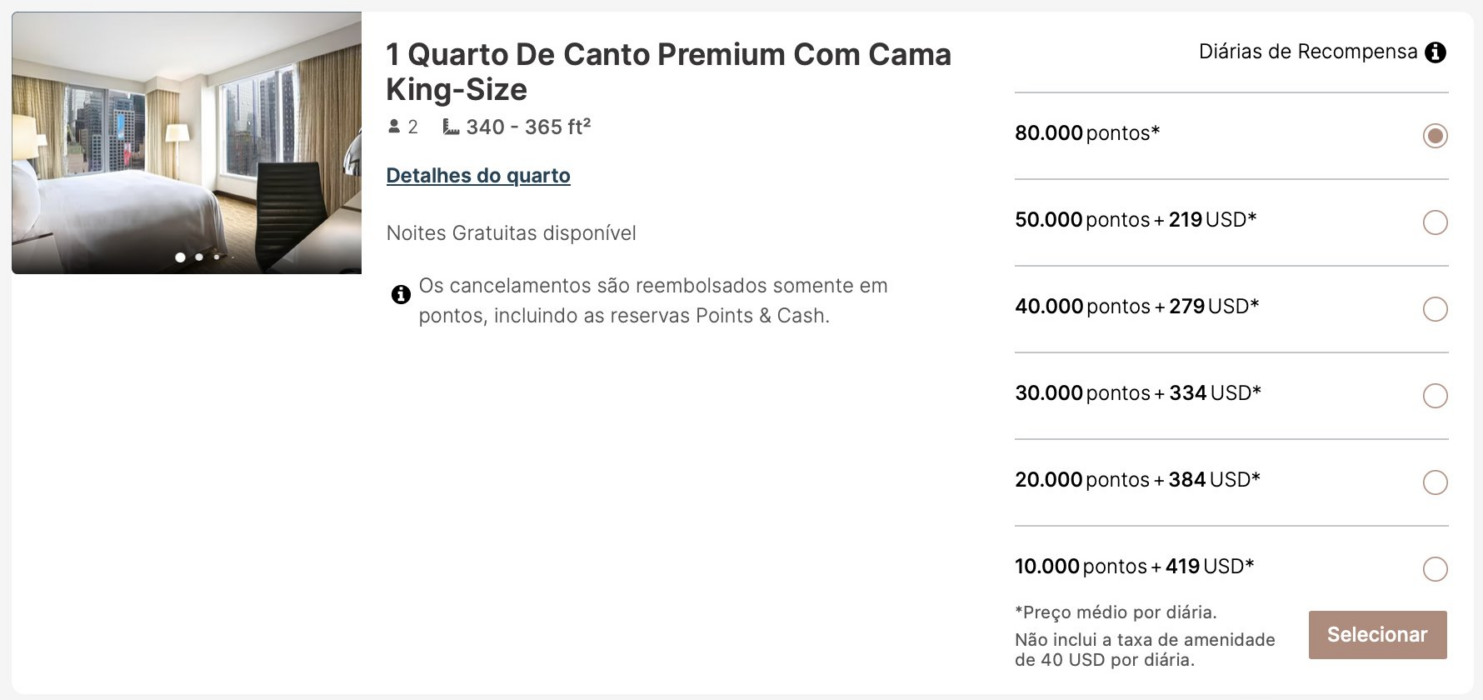
Task: Show the first photo via carousel dot
Action: click(180, 257)
